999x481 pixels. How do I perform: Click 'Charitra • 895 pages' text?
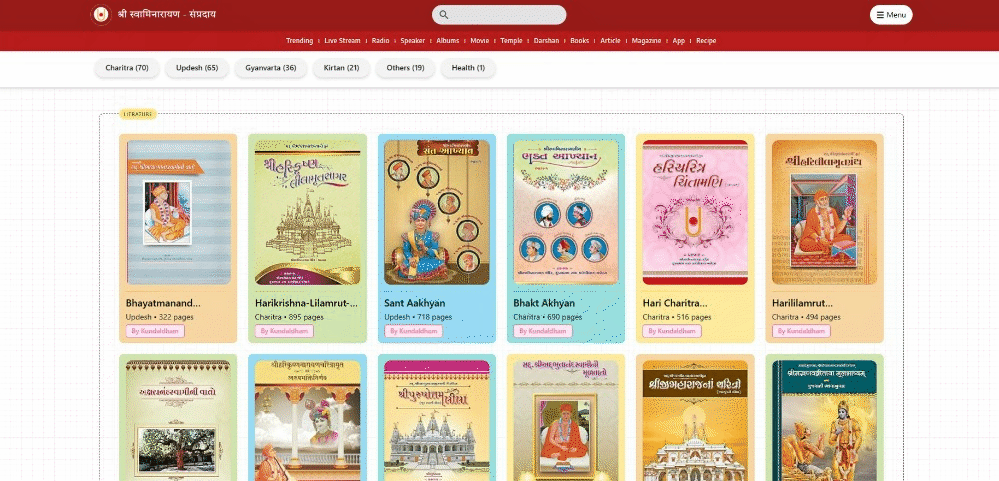(x=291, y=317)
